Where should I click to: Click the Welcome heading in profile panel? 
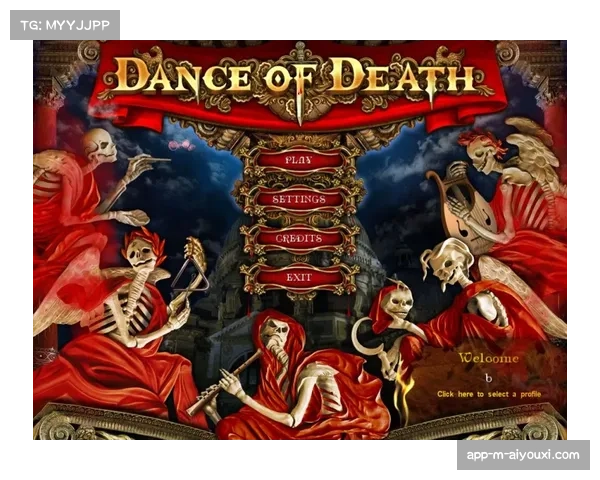[x=488, y=358]
